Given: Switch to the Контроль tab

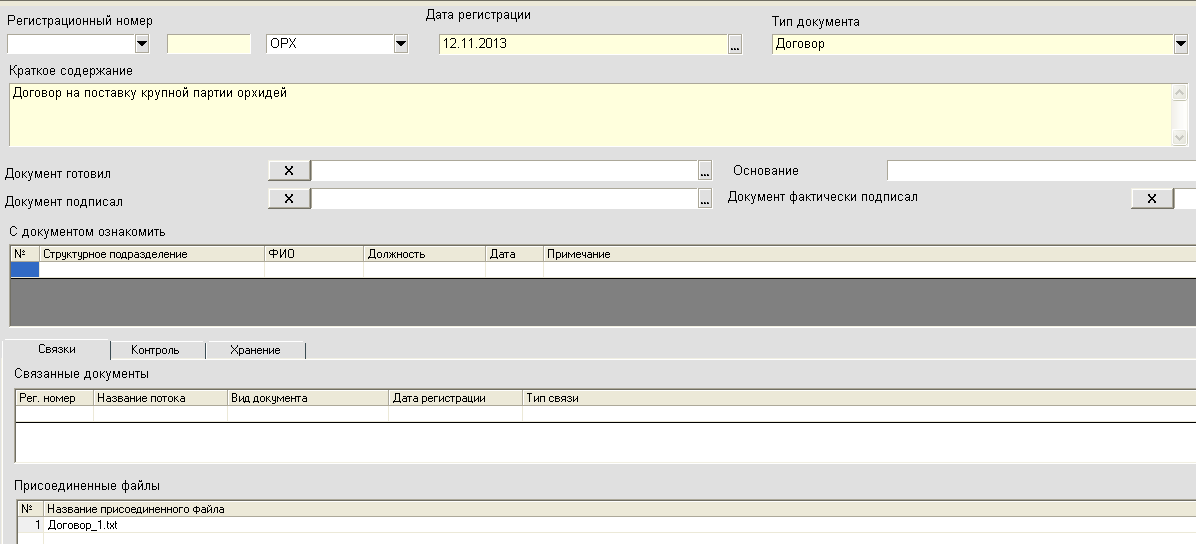Looking at the screenshot, I should pyautogui.click(x=156, y=349).
